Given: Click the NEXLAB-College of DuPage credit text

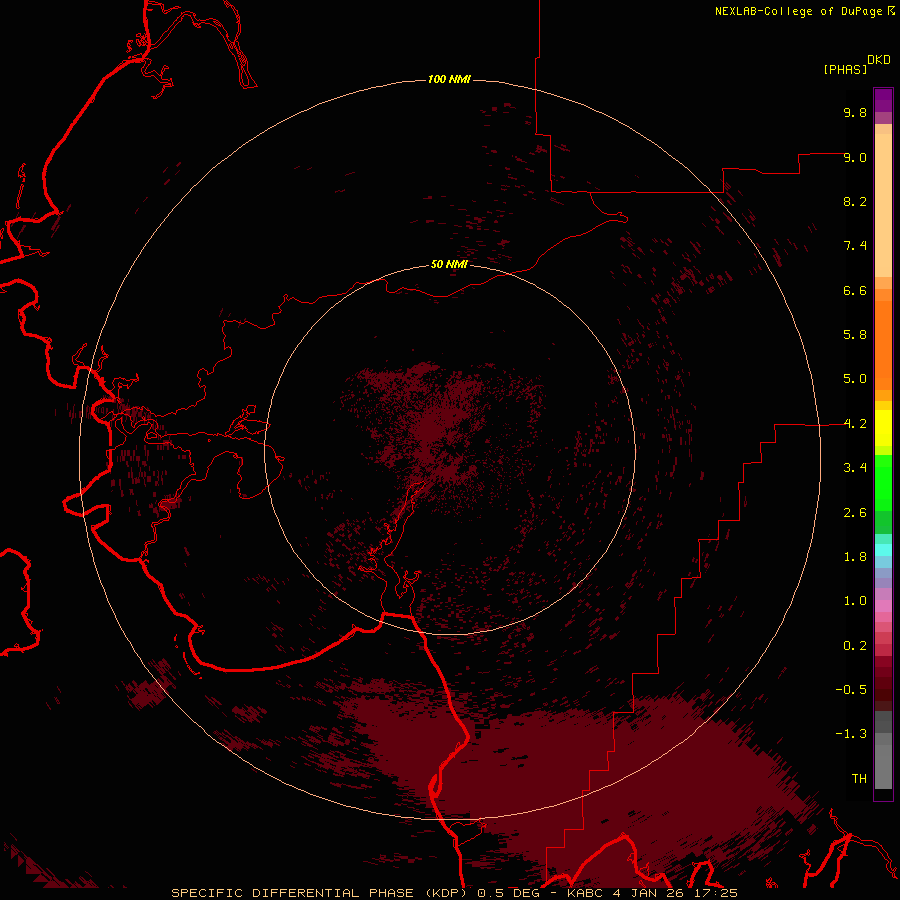Looking at the screenshot, I should pyautogui.click(x=800, y=11).
